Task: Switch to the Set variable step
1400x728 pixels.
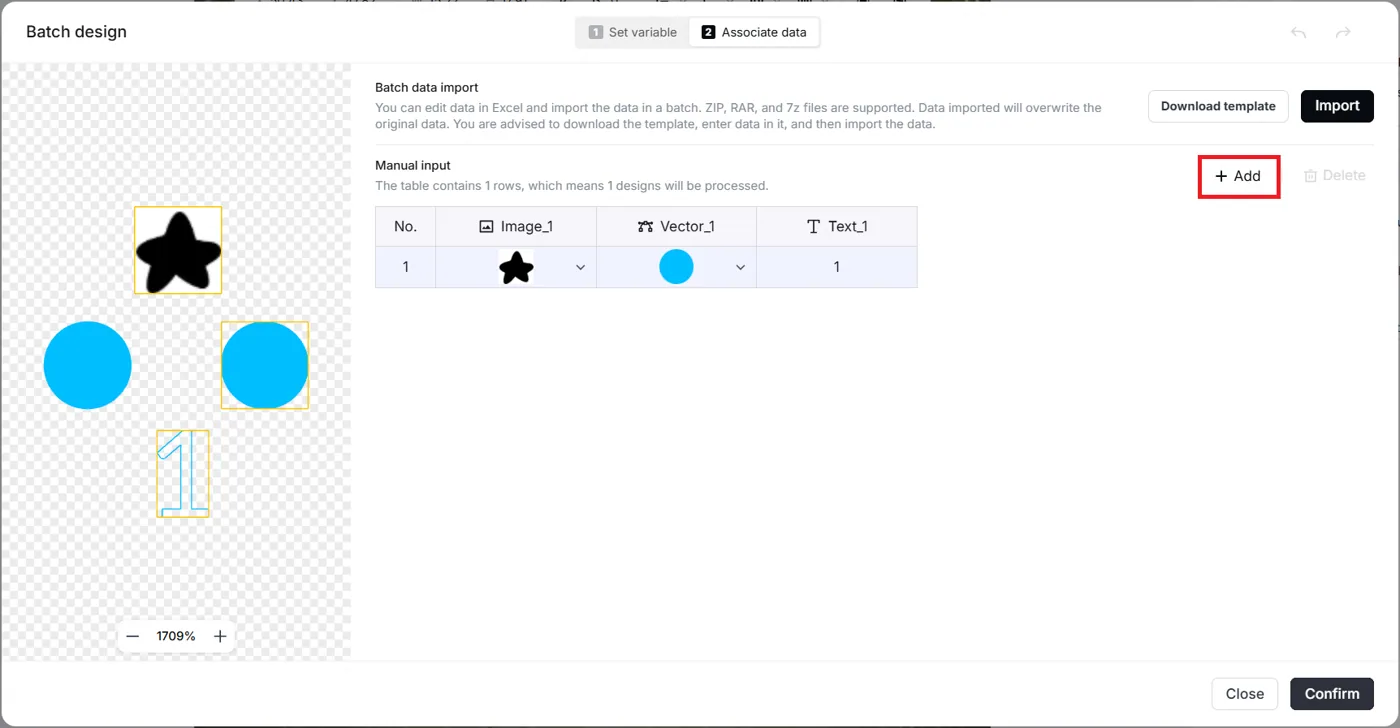Action: (633, 32)
